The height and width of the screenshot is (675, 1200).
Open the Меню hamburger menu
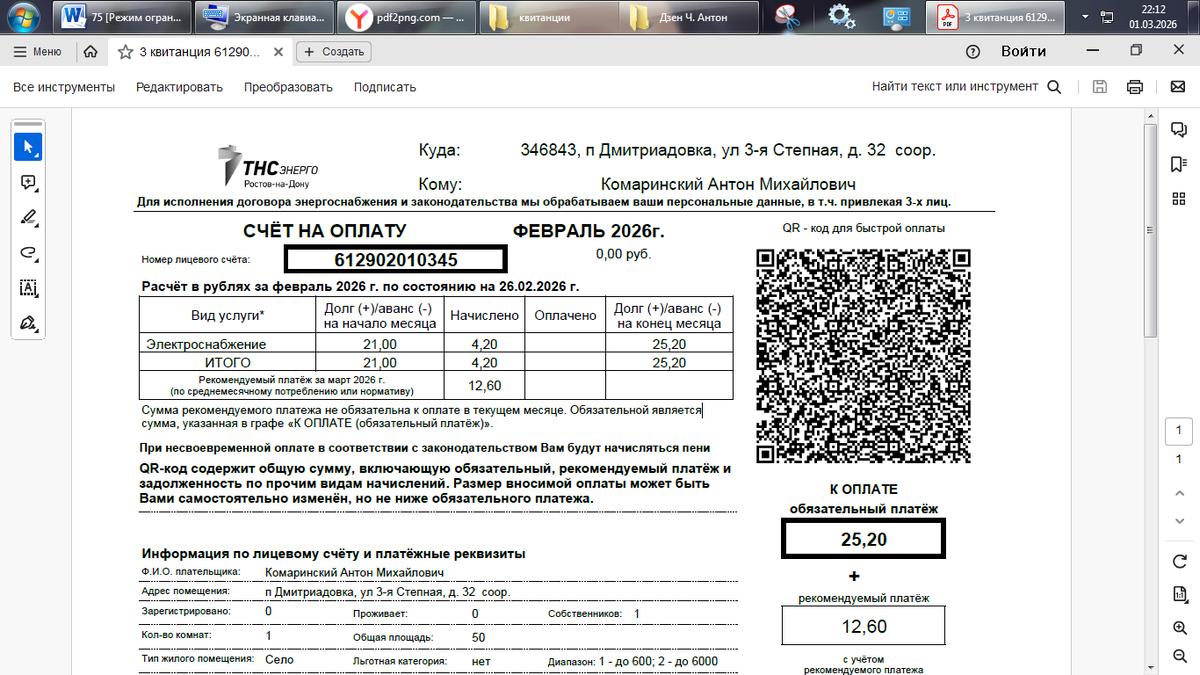(x=37, y=51)
